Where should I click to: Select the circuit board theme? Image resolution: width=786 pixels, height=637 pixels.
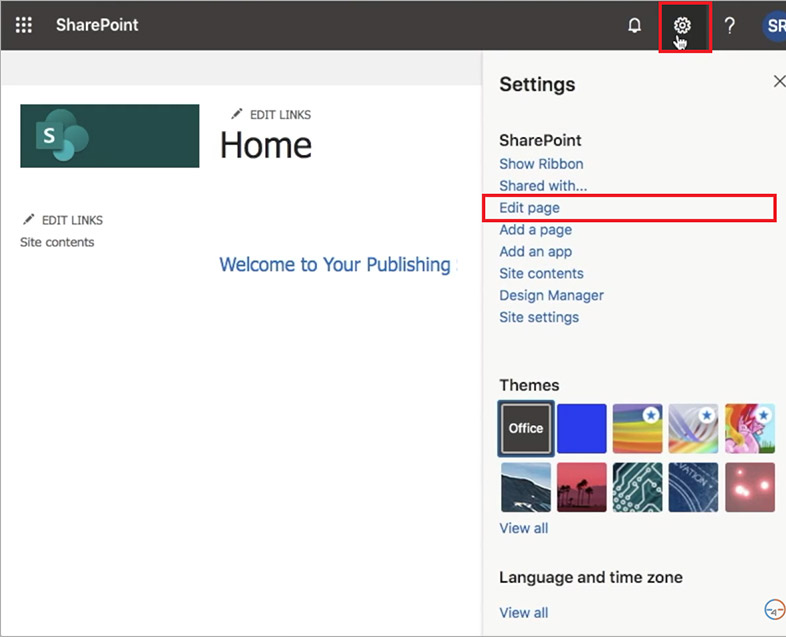tap(638, 487)
